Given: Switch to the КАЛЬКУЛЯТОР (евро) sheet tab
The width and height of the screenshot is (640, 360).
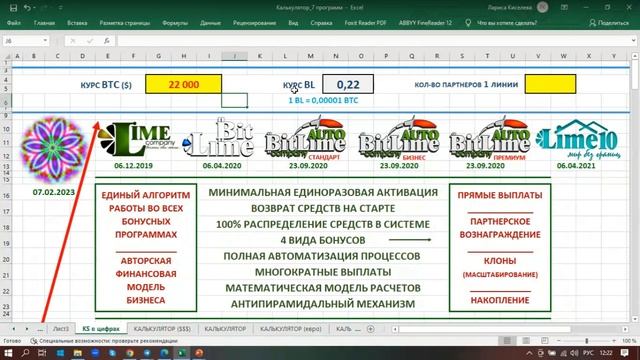Looking at the screenshot, I should [x=291, y=329].
